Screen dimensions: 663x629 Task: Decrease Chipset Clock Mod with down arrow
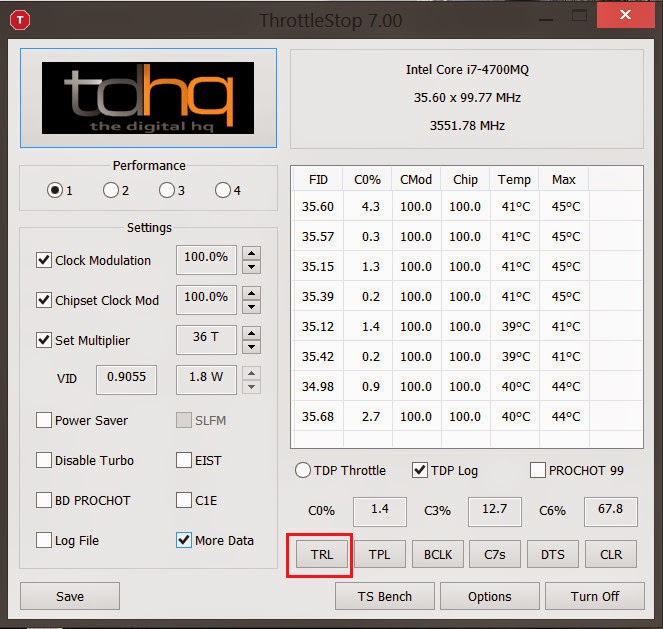tap(251, 307)
